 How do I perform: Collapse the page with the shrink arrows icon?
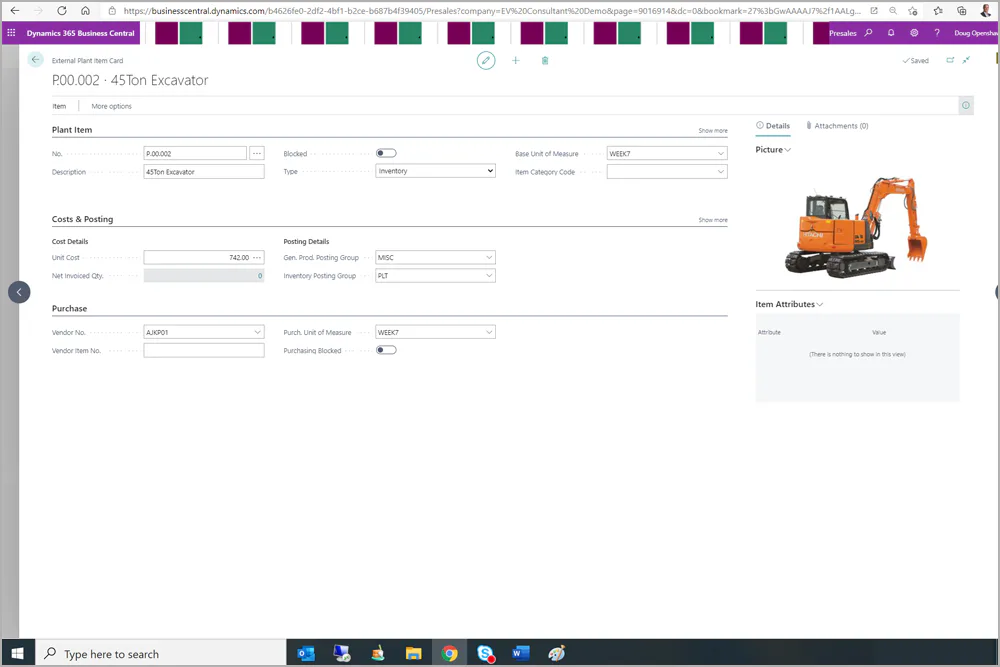click(x=967, y=60)
